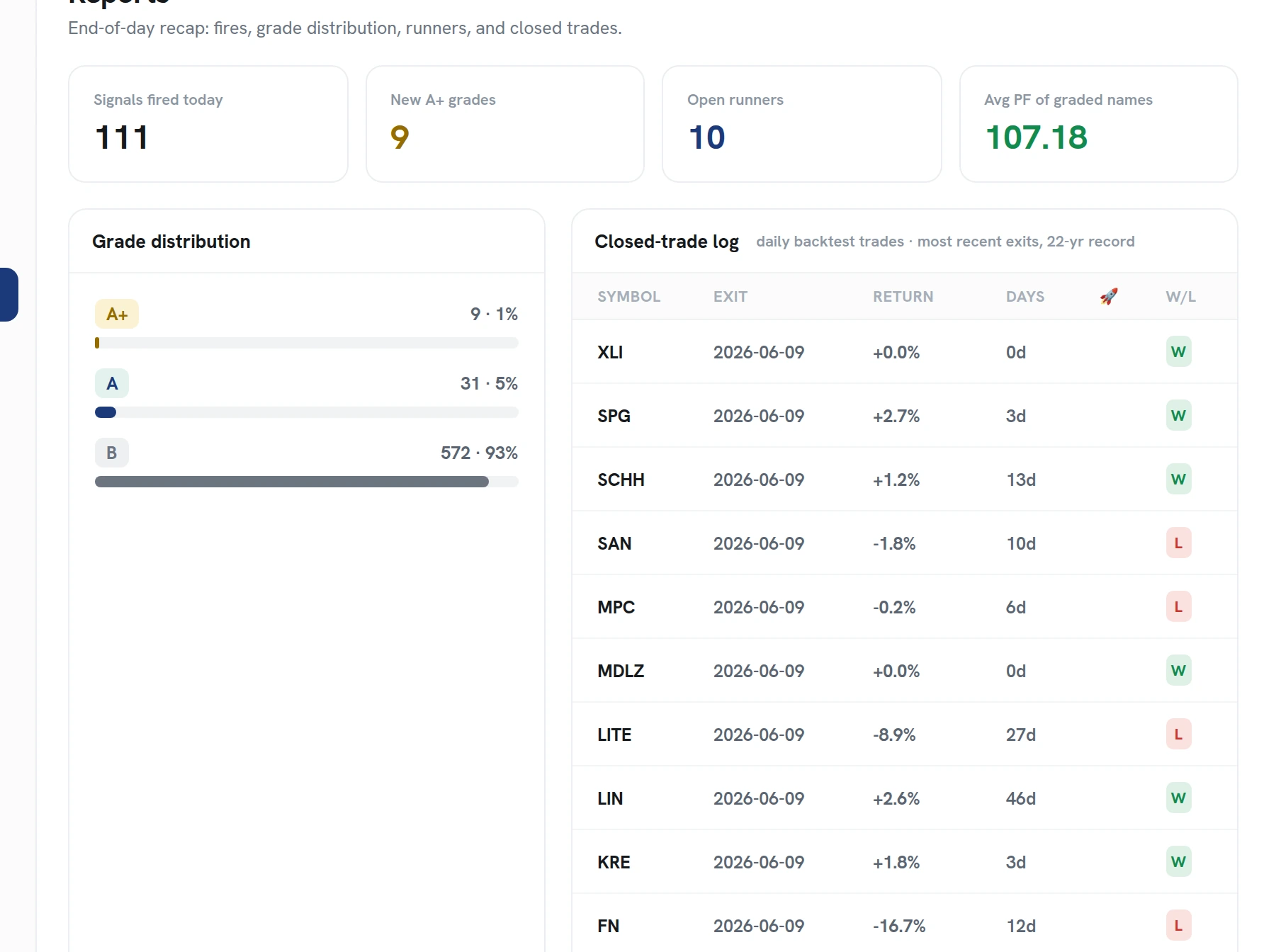The width and height of the screenshot is (1264, 952).
Task: Open the New A+ grades card
Action: 505,124
